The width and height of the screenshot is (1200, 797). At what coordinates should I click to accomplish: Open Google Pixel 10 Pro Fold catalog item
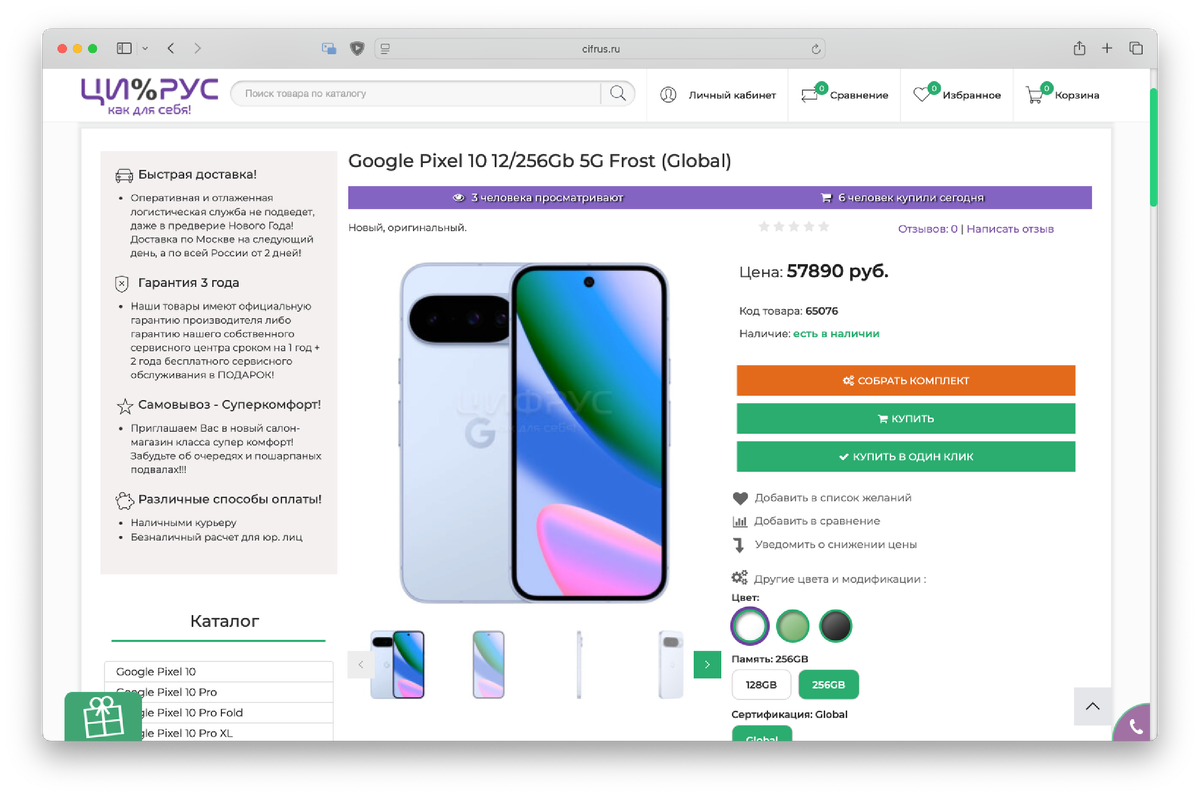(x=219, y=712)
